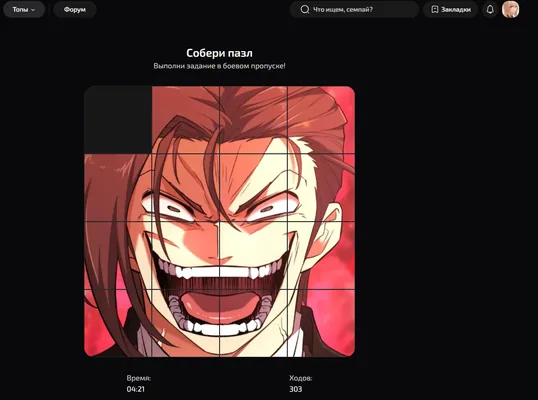Screen dimensions: 538x400
Task: Go to the Форум section
Action: [x=74, y=10]
